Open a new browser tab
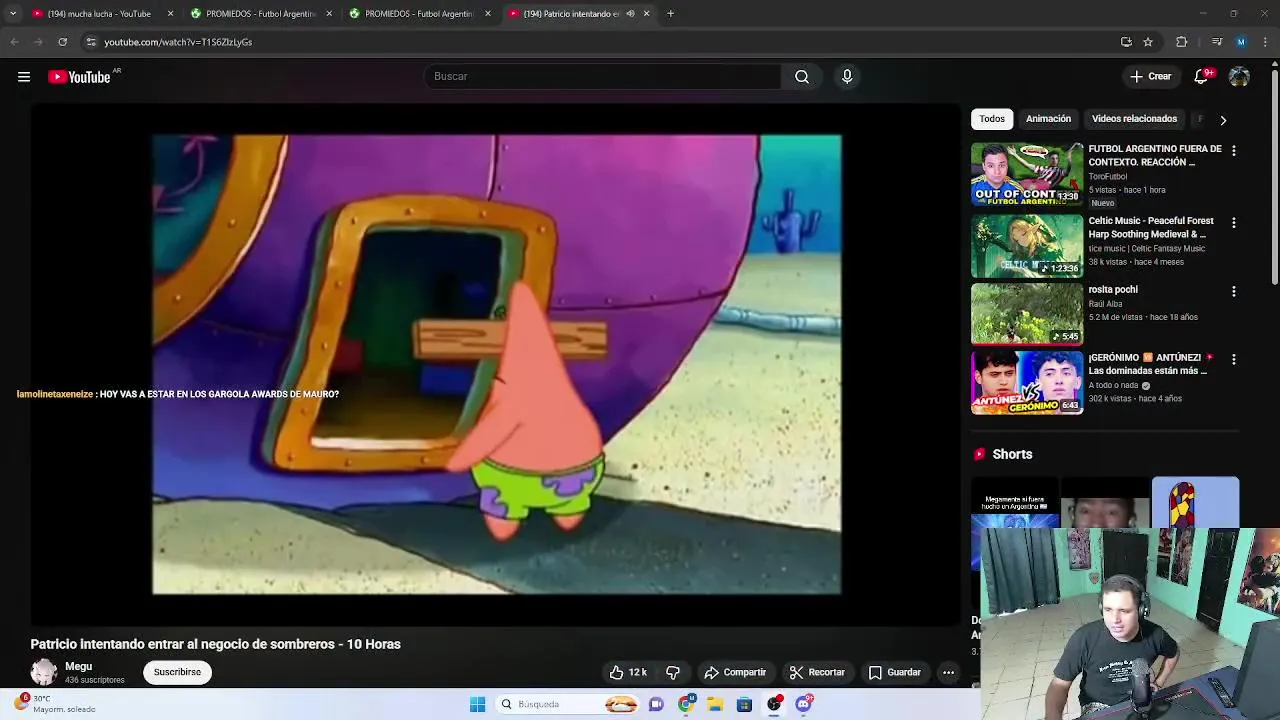Viewport: 1280px width, 720px height. [x=670, y=14]
